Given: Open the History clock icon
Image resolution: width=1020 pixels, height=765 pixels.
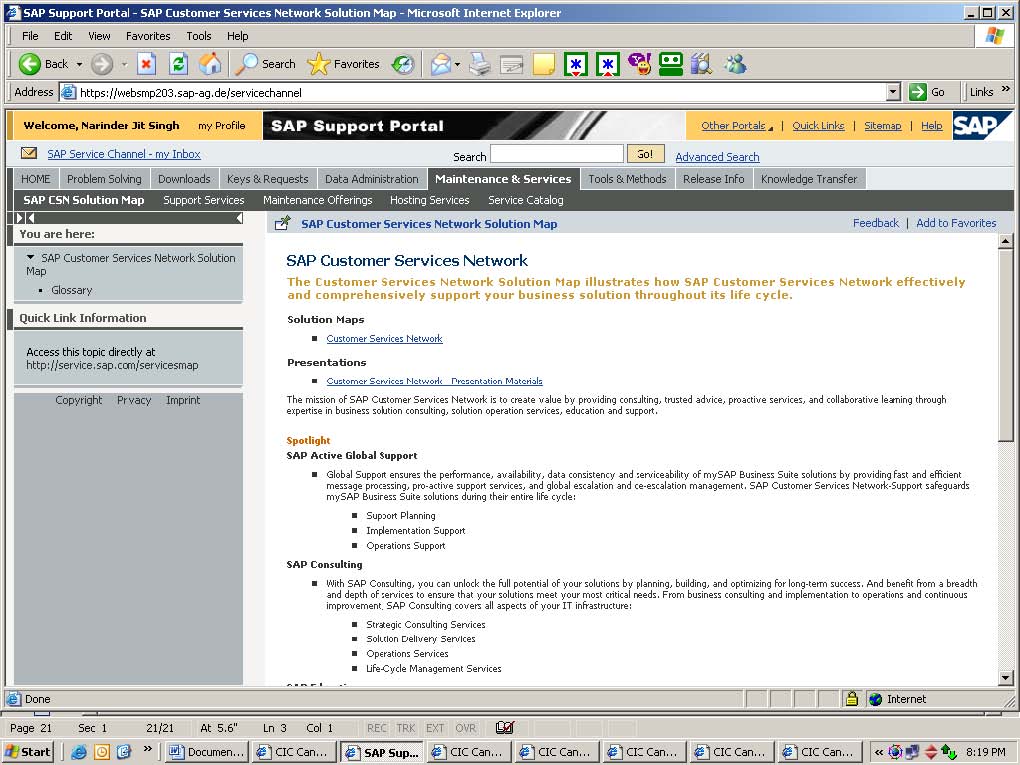Looking at the screenshot, I should pyautogui.click(x=403, y=64).
